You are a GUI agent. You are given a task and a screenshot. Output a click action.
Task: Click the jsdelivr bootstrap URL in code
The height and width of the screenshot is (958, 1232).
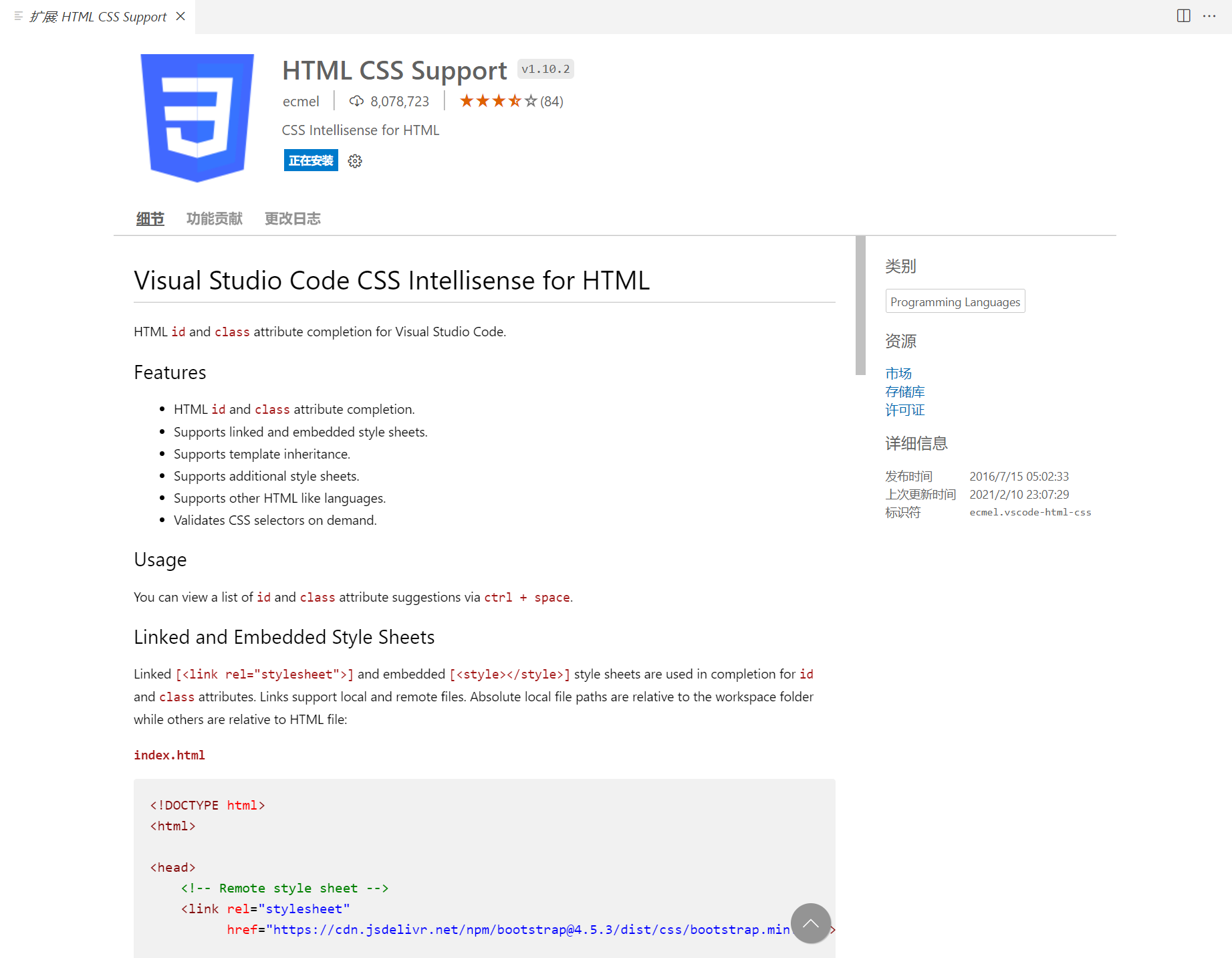pyautogui.click(x=531, y=929)
